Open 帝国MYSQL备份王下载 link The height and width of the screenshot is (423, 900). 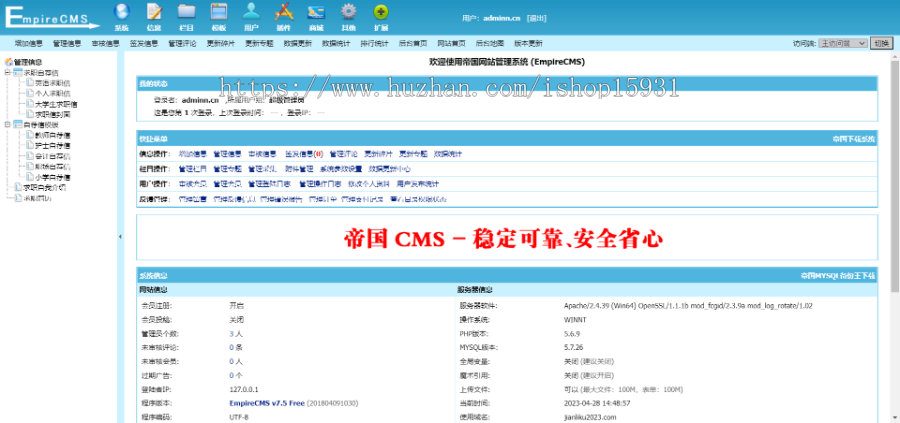tap(838, 276)
